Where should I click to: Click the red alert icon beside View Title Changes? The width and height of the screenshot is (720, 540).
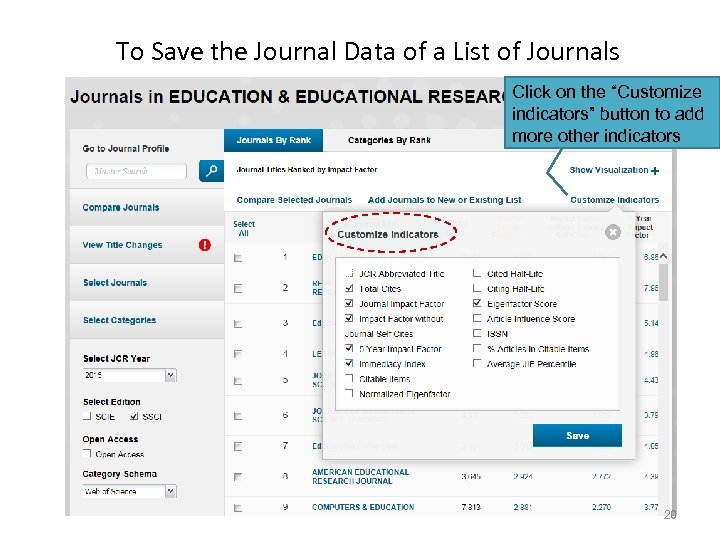tap(205, 245)
